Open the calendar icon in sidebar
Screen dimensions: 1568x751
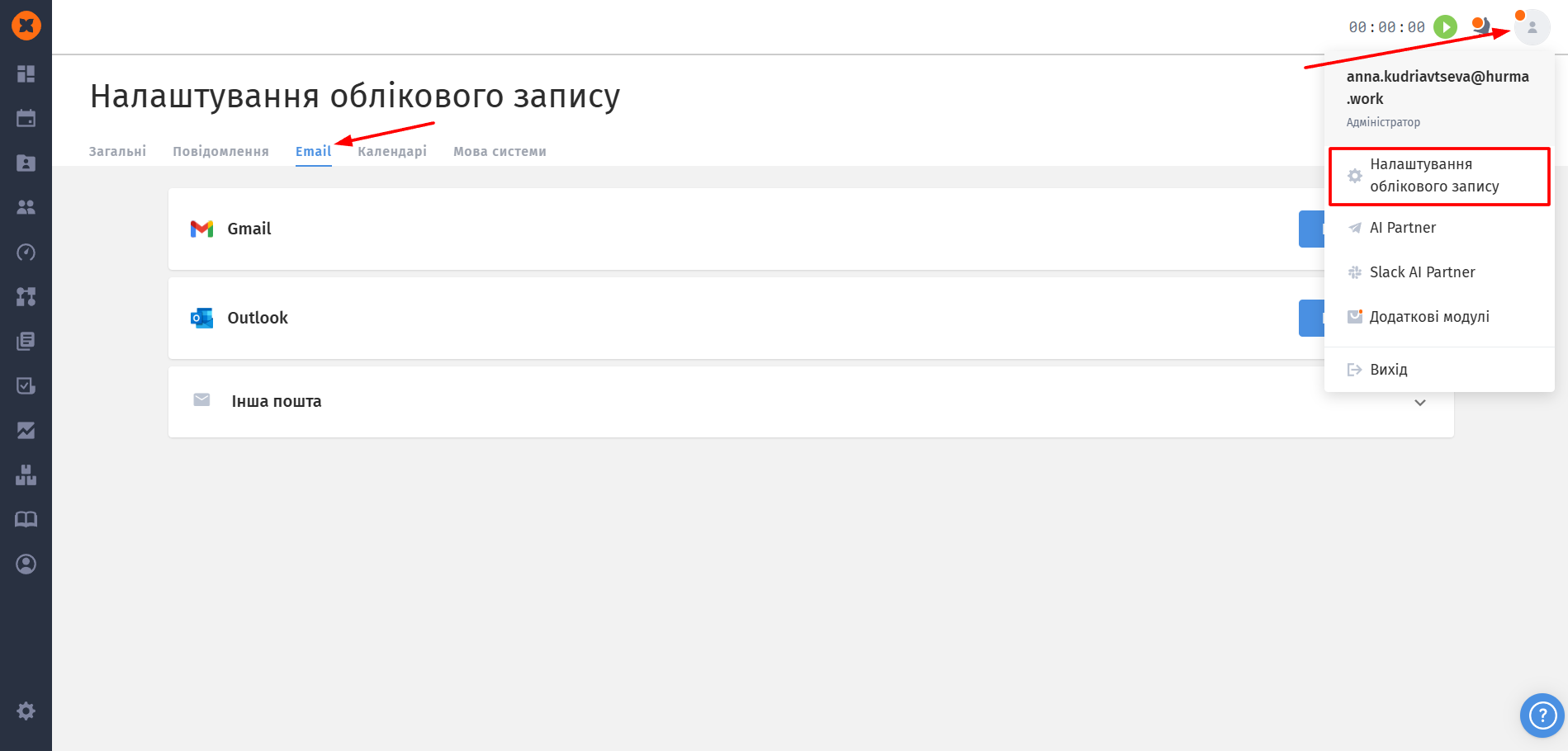[x=26, y=118]
